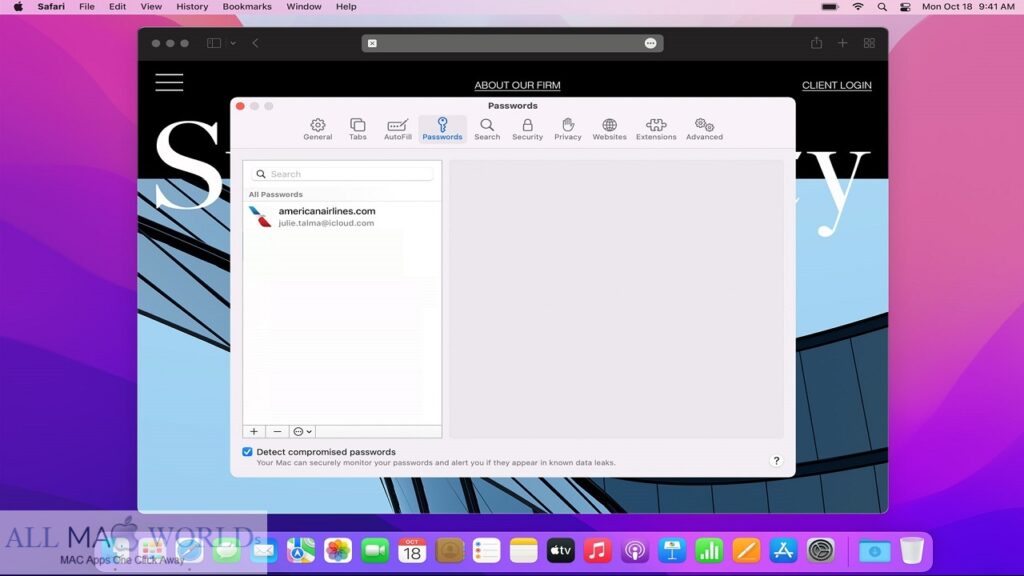Viewport: 1024px width, 576px height.
Task: Open Reminders from the Dock
Action: (x=487, y=551)
